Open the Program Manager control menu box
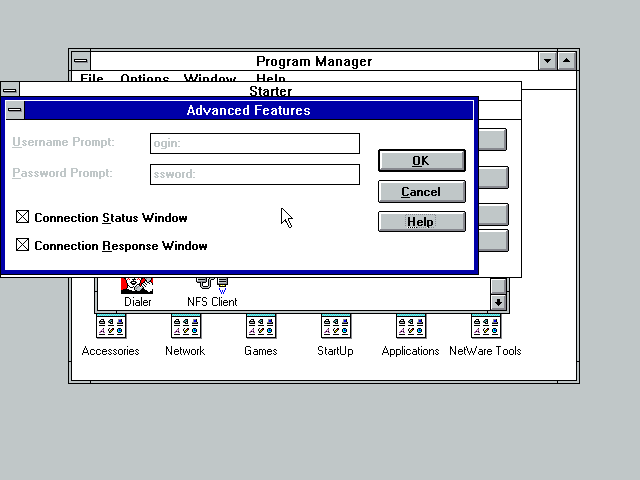Screen dimensions: 640x480 80,61
